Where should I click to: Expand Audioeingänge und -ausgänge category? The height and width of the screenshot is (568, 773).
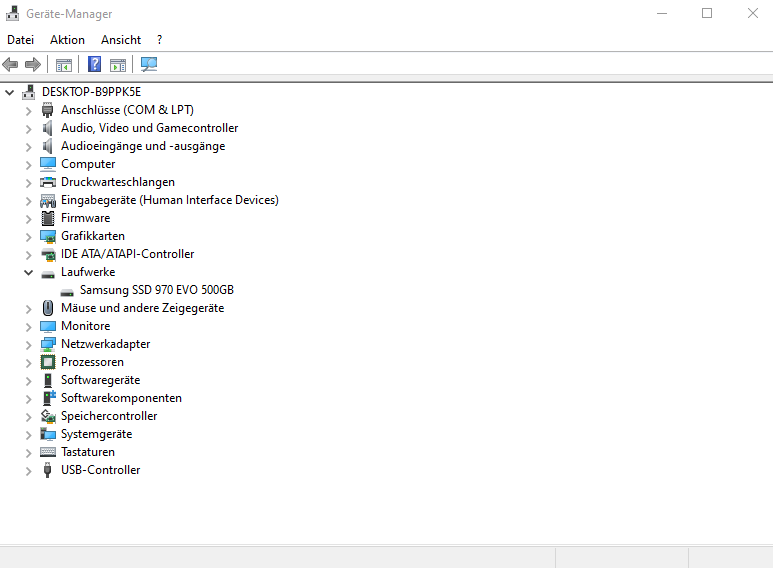click(x=29, y=146)
